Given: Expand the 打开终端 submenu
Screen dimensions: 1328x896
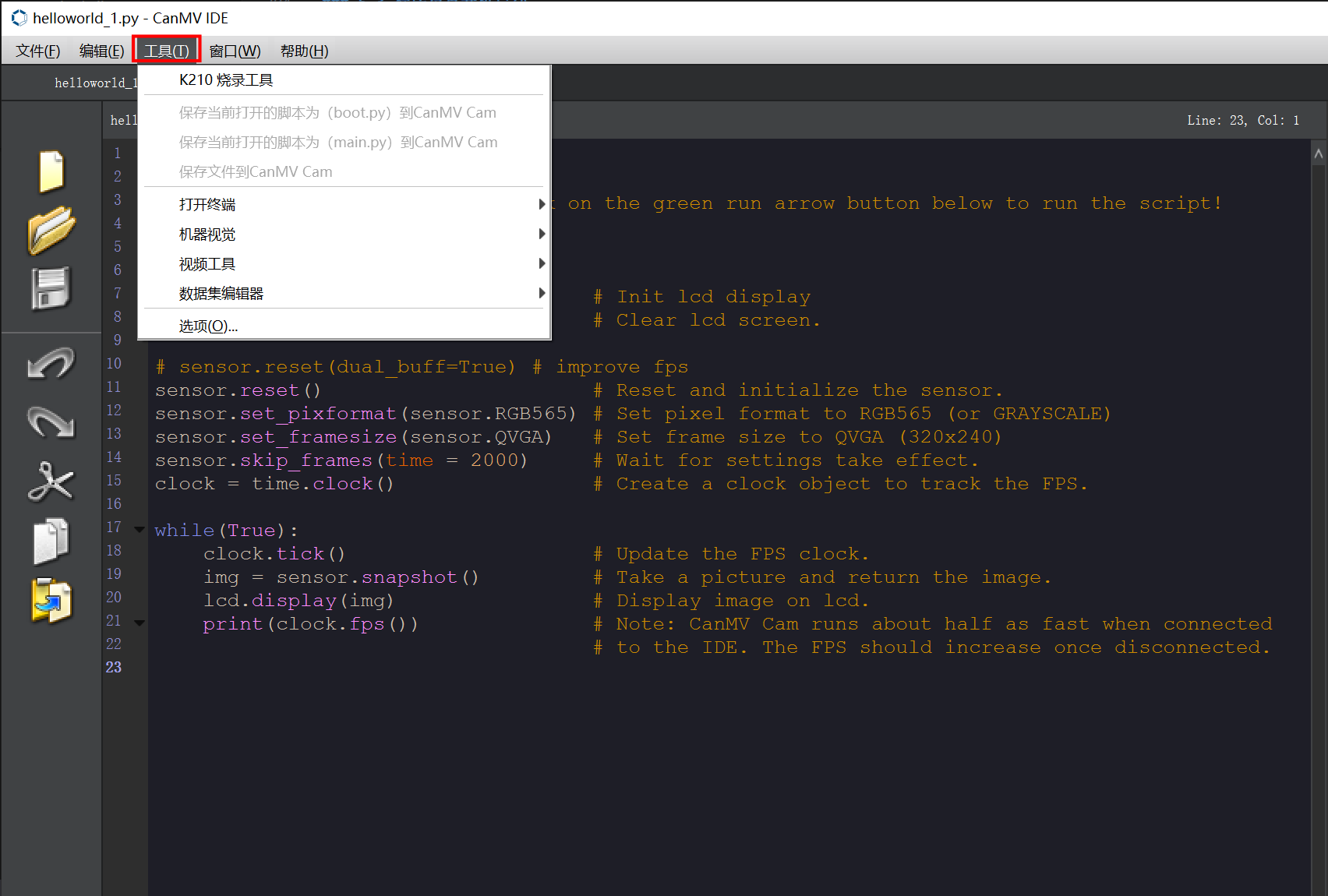Looking at the screenshot, I should [344, 204].
